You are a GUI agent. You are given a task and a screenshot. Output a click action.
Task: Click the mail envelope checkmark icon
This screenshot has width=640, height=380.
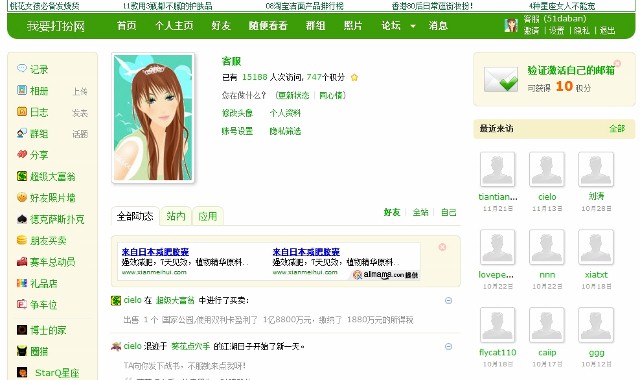click(501, 79)
